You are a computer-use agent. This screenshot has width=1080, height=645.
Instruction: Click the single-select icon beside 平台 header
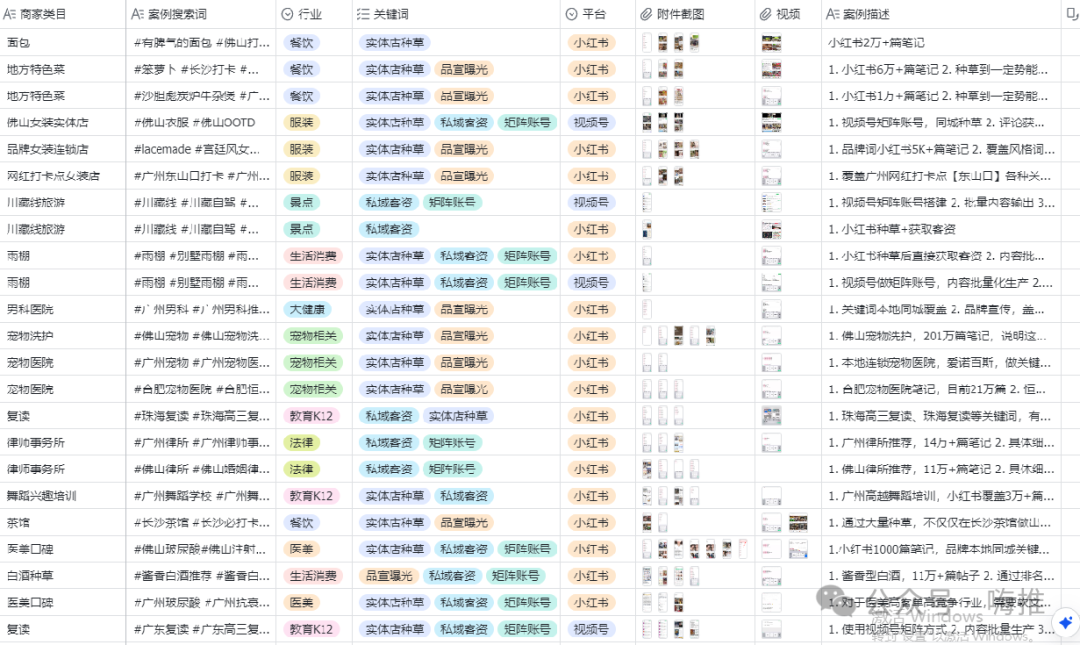click(x=571, y=14)
